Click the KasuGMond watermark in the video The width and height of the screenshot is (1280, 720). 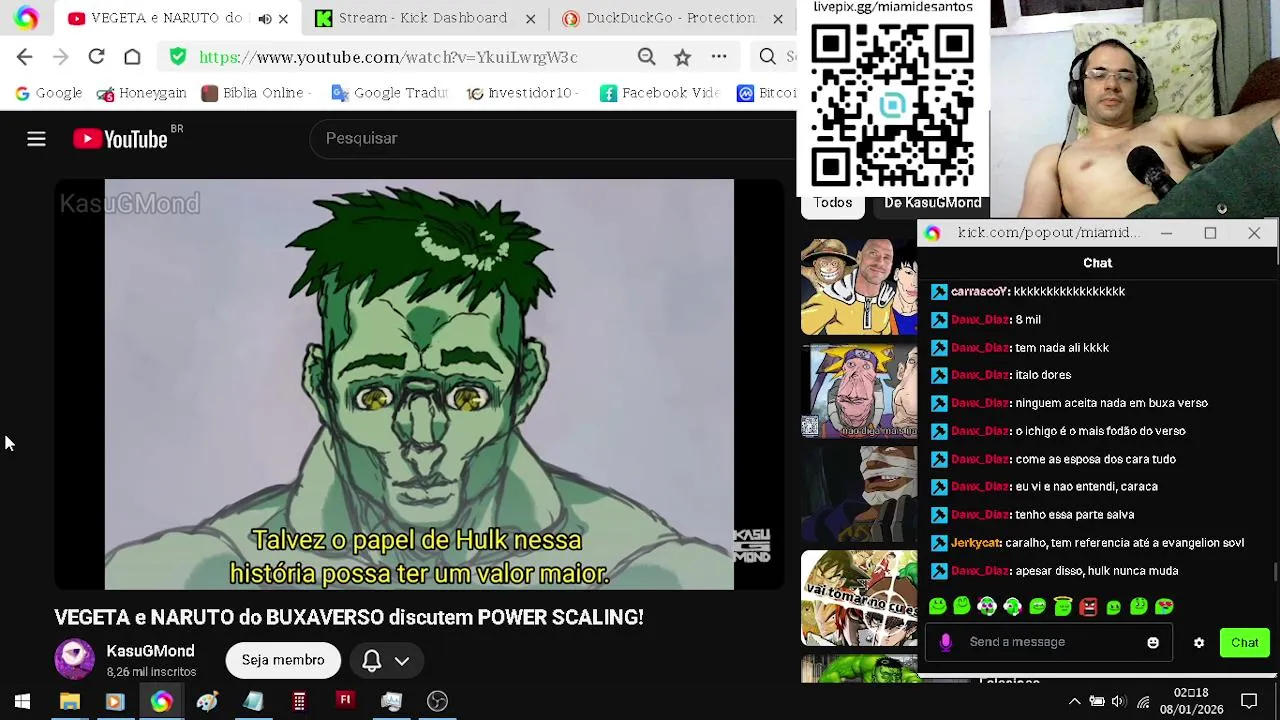click(130, 204)
